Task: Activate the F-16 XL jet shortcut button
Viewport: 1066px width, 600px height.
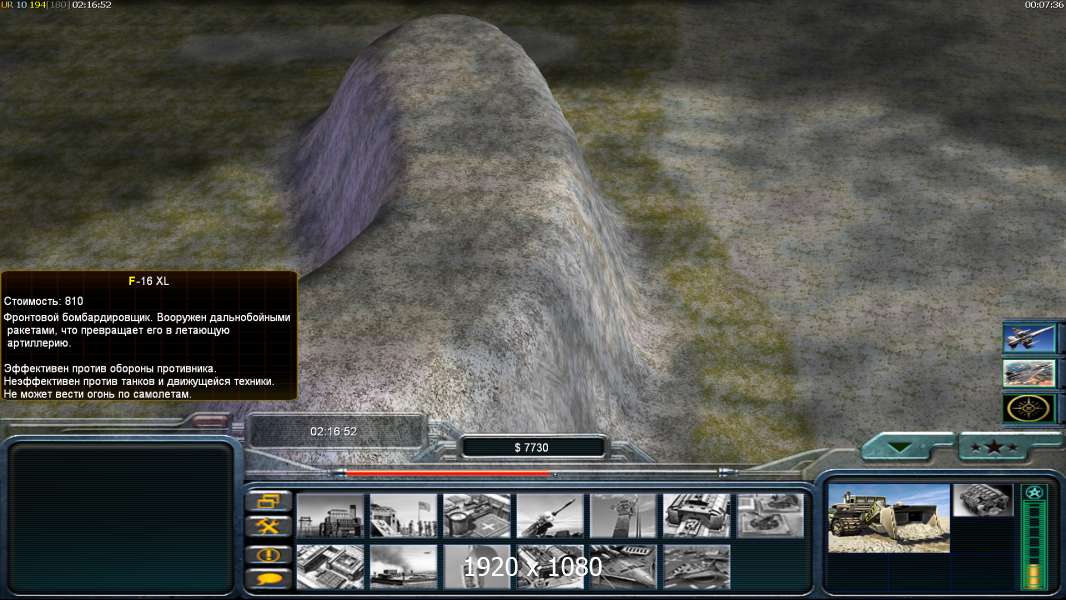Action: [1029, 338]
